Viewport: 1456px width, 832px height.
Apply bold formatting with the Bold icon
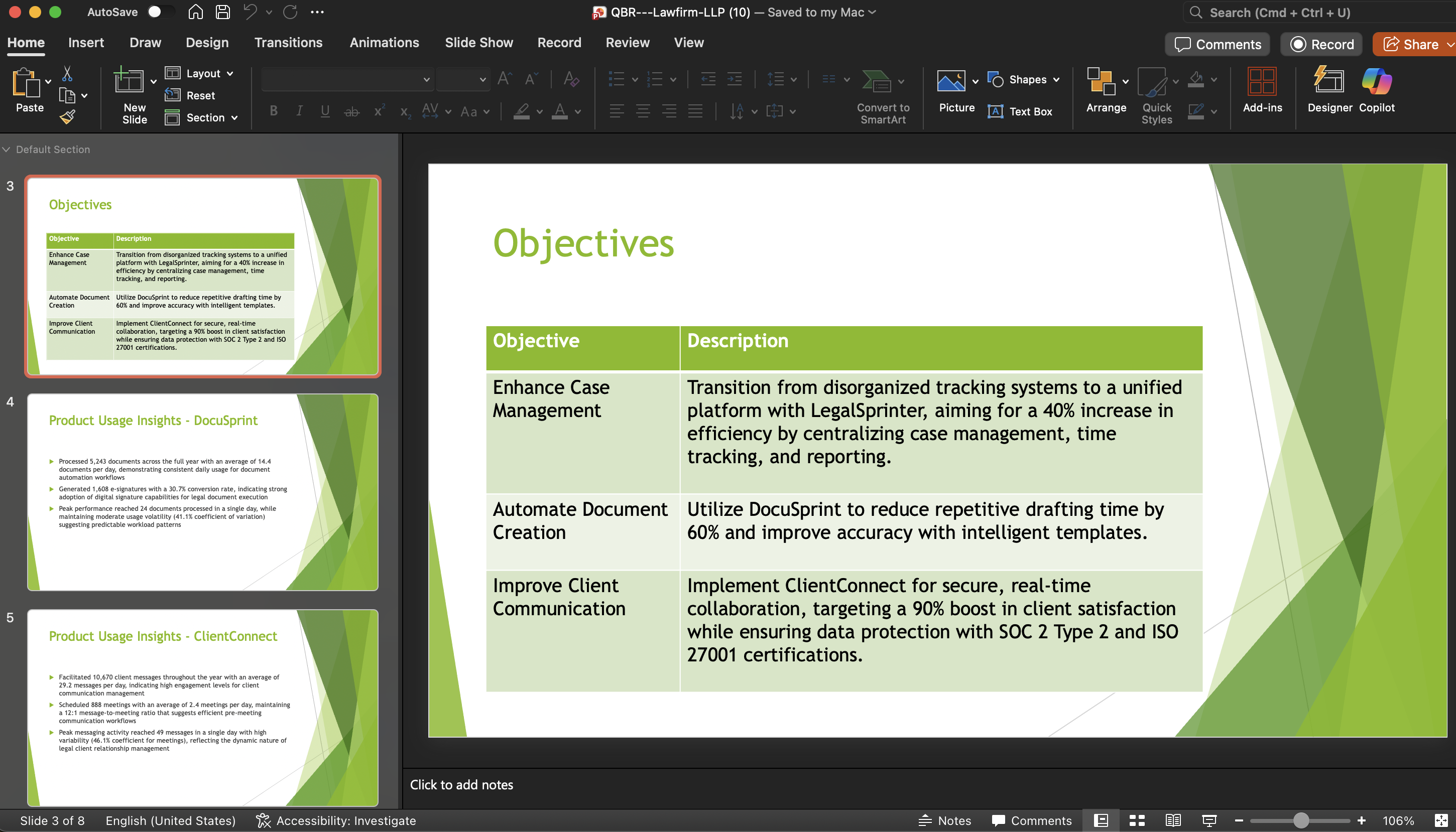coord(273,111)
